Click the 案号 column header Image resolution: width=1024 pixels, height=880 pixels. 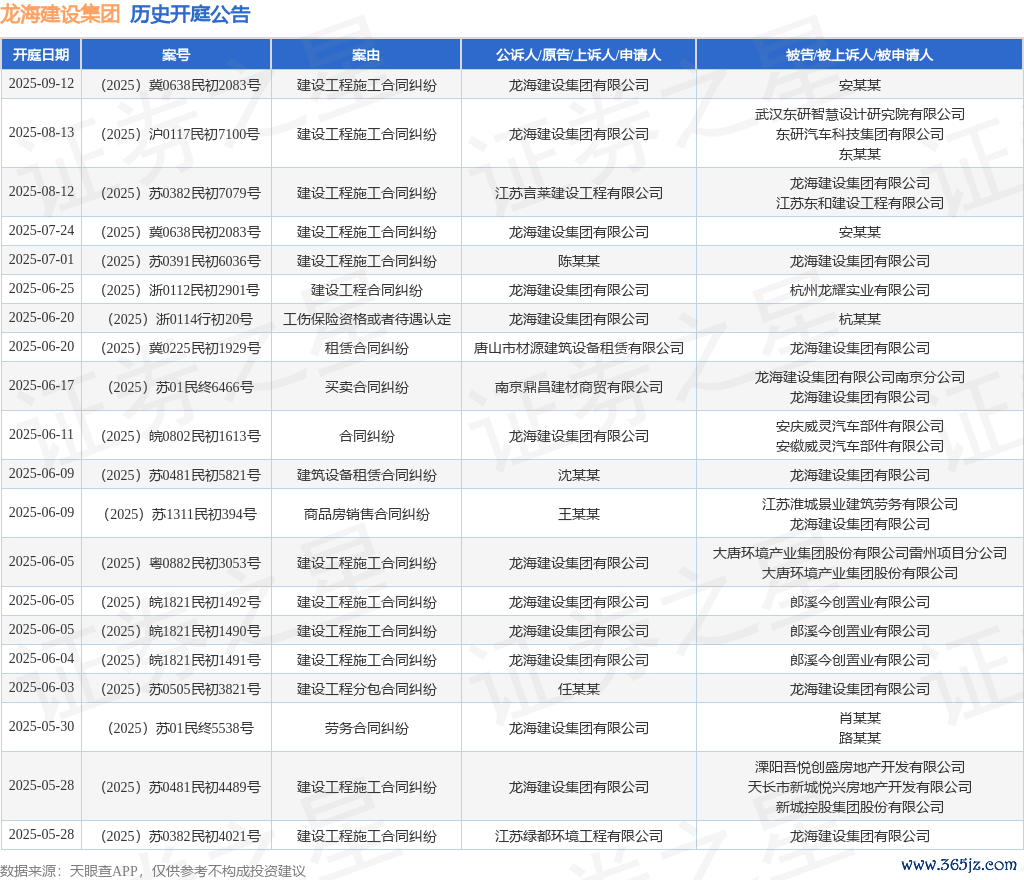pyautogui.click(x=176, y=55)
